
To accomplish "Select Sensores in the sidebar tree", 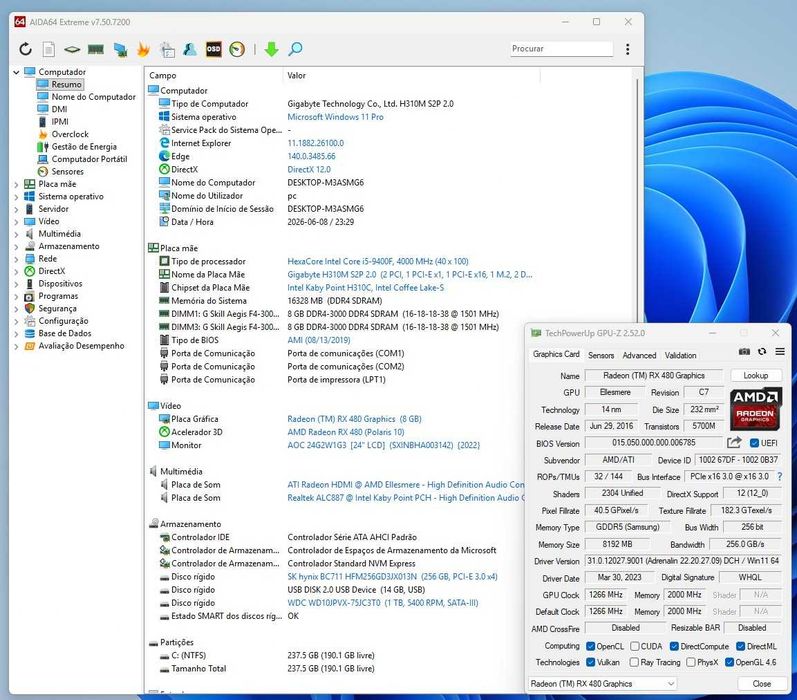I will click(x=67, y=172).
